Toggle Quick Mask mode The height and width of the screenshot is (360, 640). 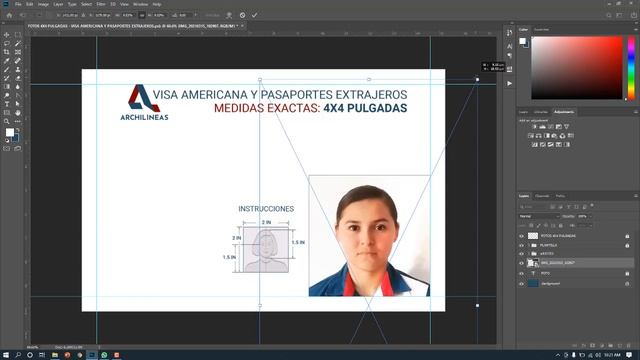(7, 149)
